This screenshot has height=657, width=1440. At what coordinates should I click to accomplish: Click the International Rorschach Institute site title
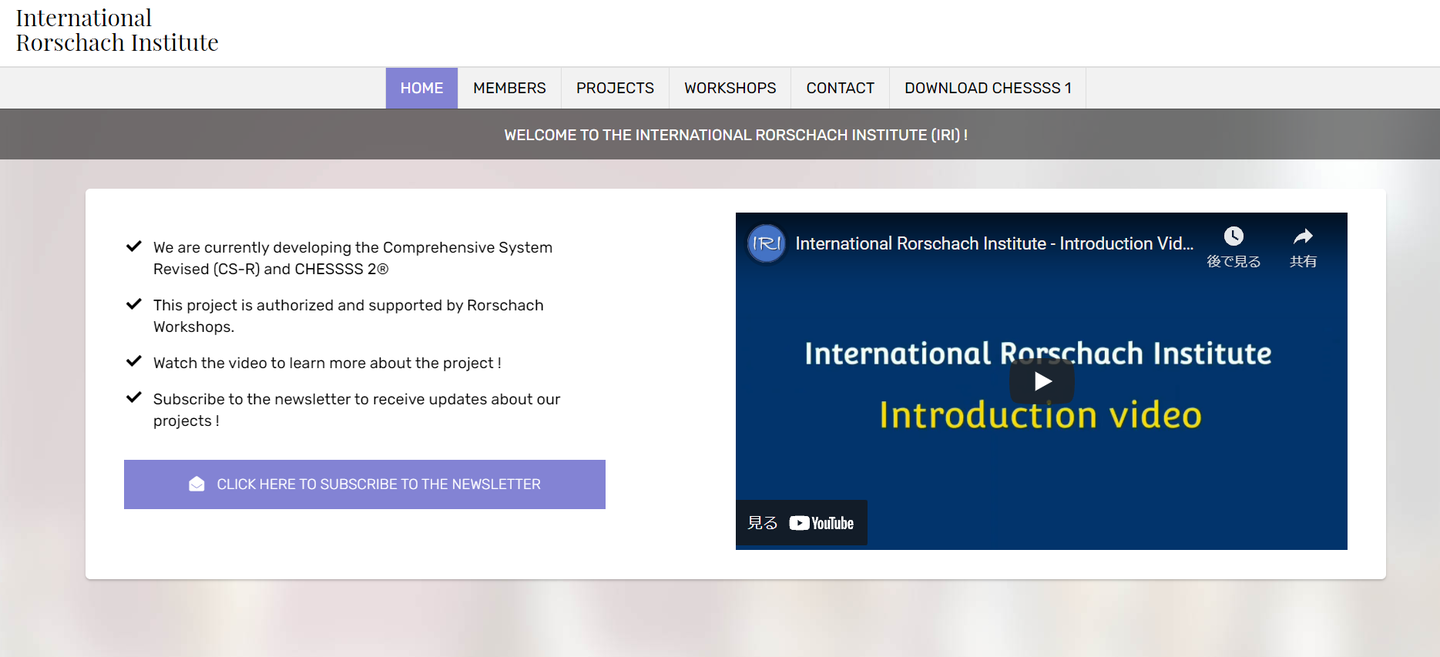[x=117, y=30]
